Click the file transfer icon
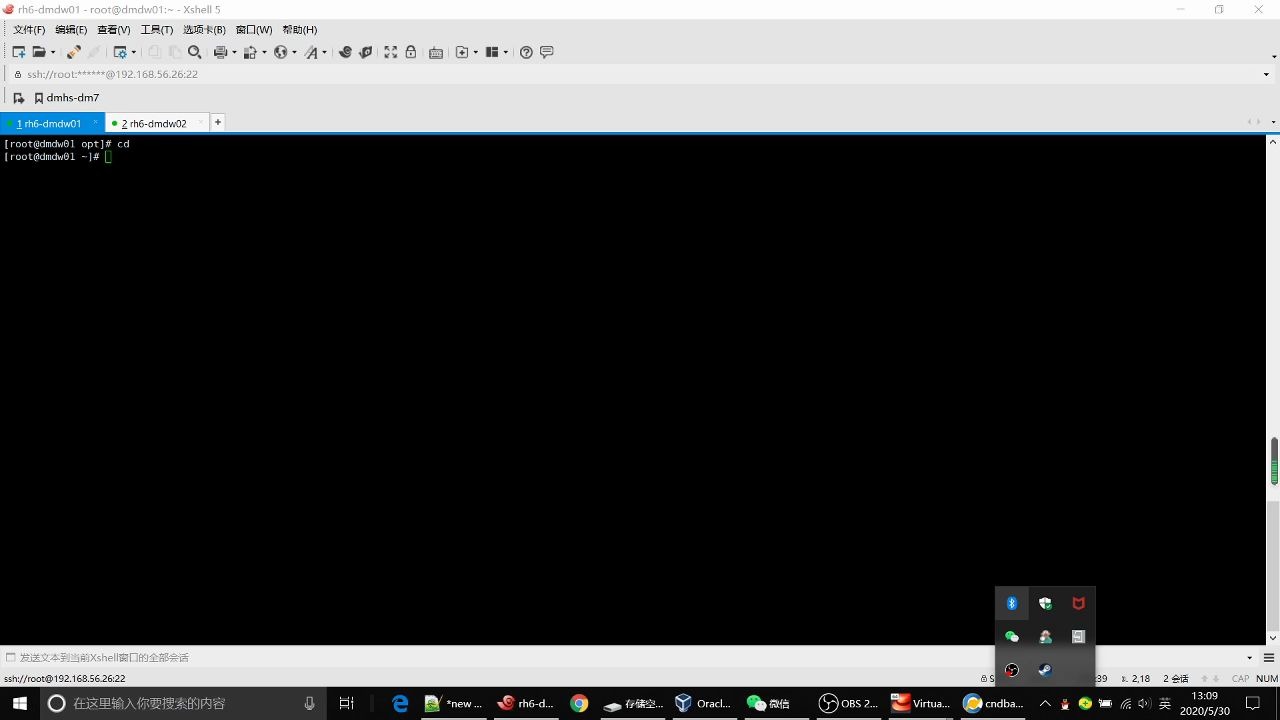Viewport: 1280px width, 720px height. coord(250,52)
